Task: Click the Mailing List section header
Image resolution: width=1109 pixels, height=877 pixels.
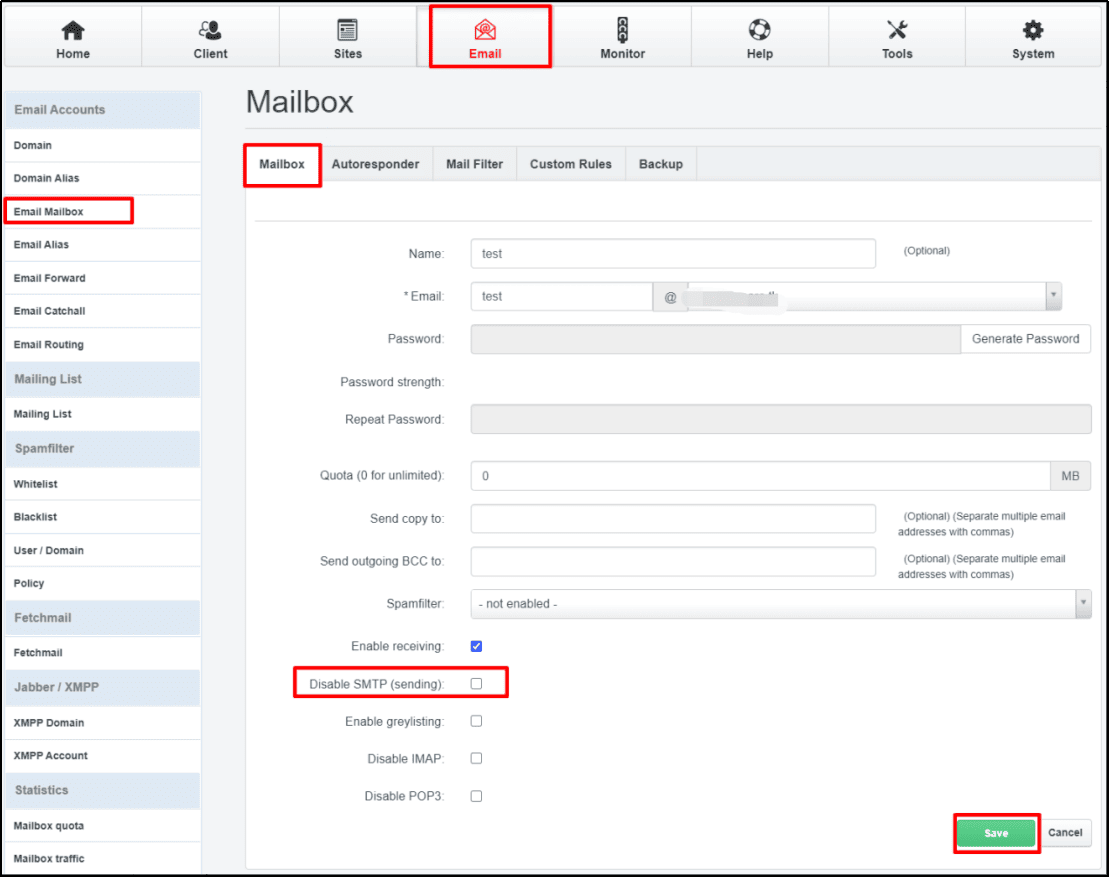Action: point(103,379)
